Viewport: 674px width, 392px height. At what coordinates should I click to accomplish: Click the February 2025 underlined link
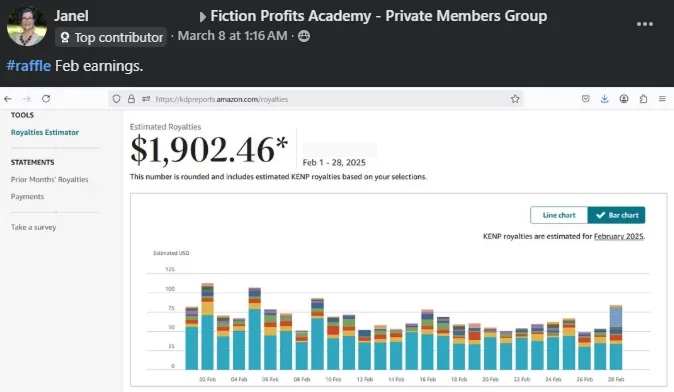(x=619, y=236)
